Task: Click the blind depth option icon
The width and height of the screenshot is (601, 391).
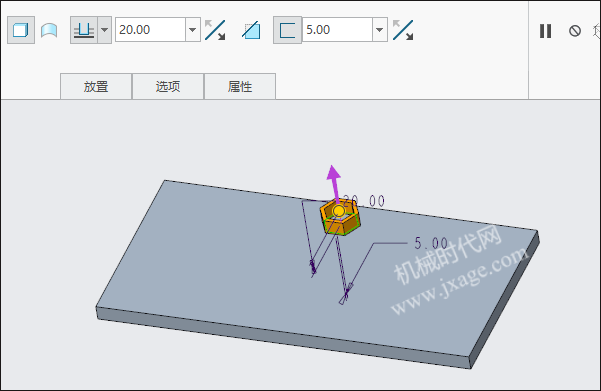Action: [x=84, y=30]
